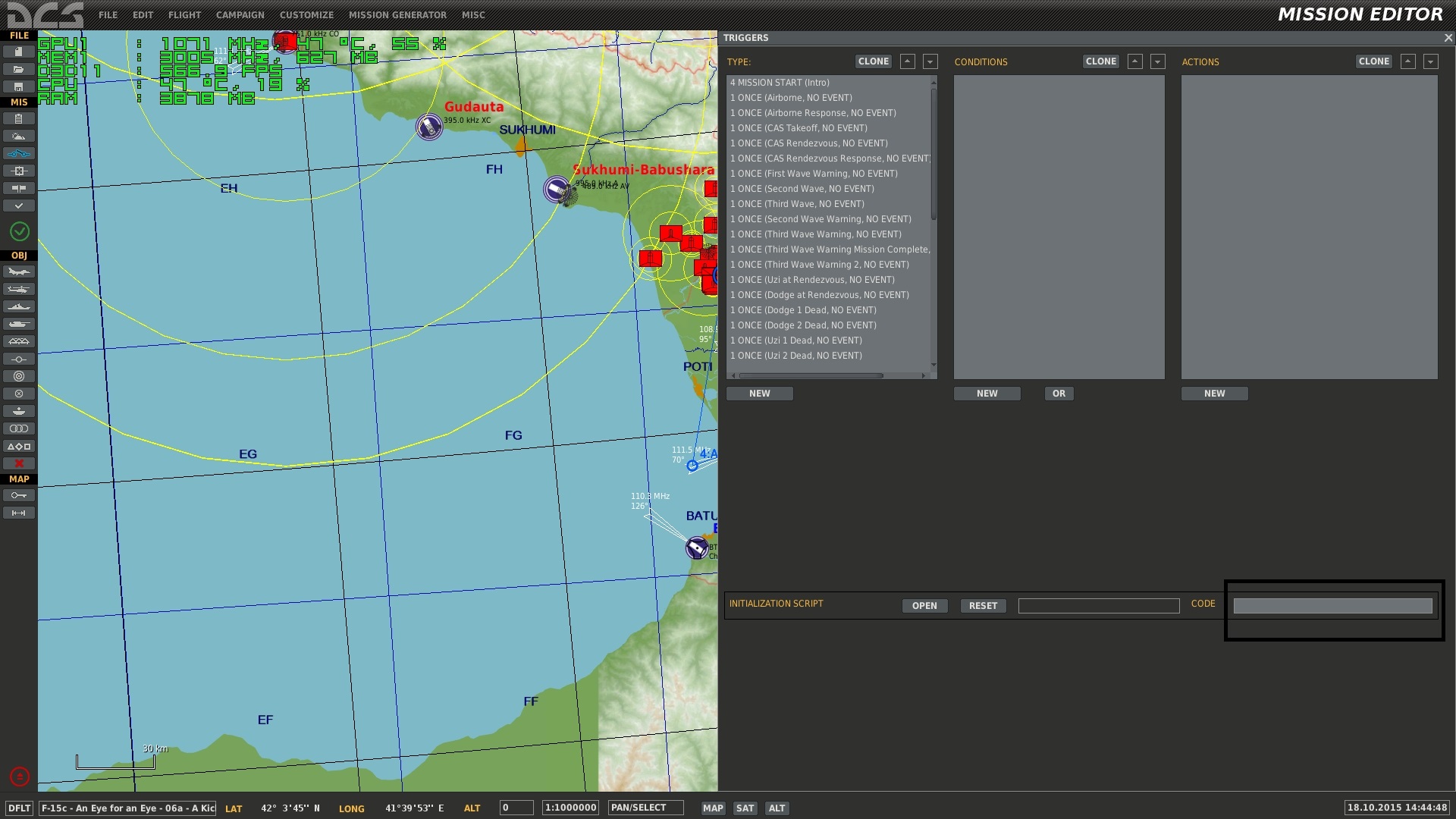Close the TRIGGERS panel

1448,38
